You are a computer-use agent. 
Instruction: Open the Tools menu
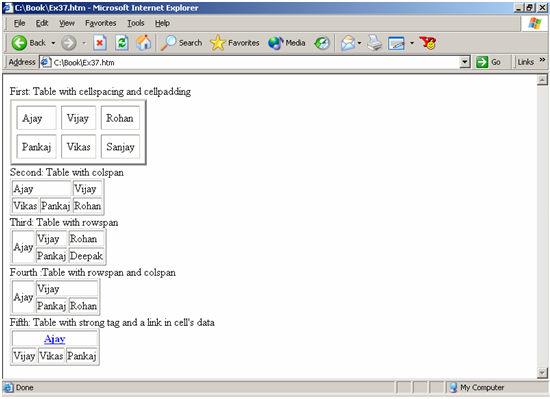tap(135, 23)
